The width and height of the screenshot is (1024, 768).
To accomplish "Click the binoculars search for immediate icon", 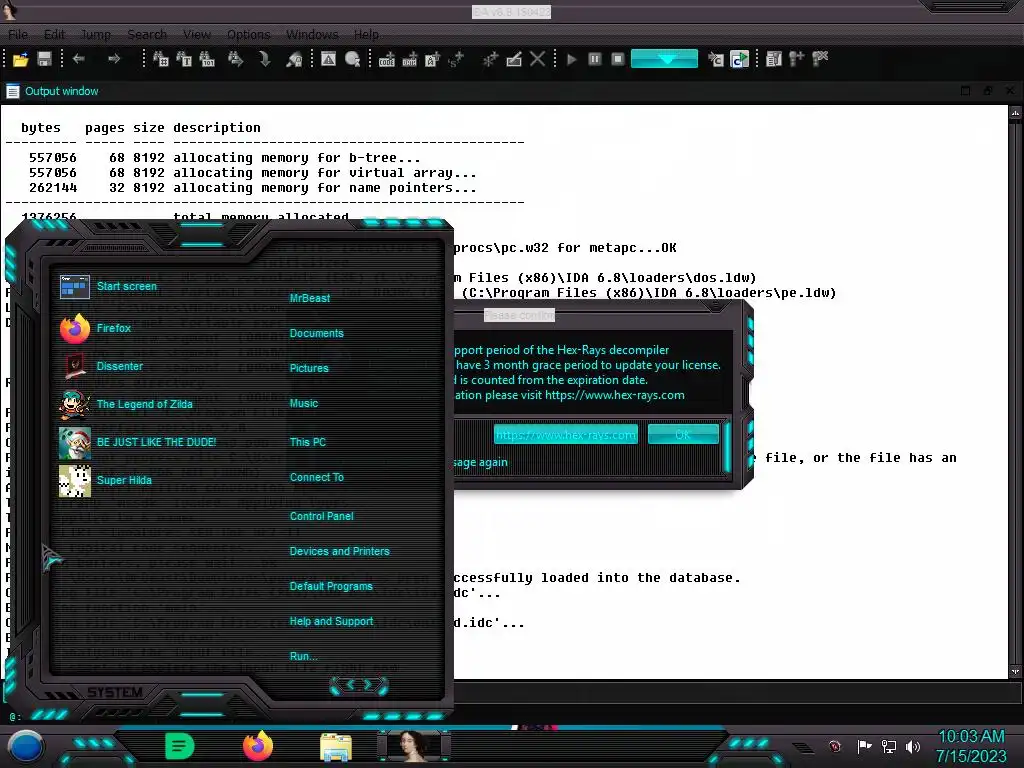I will click(x=161, y=59).
